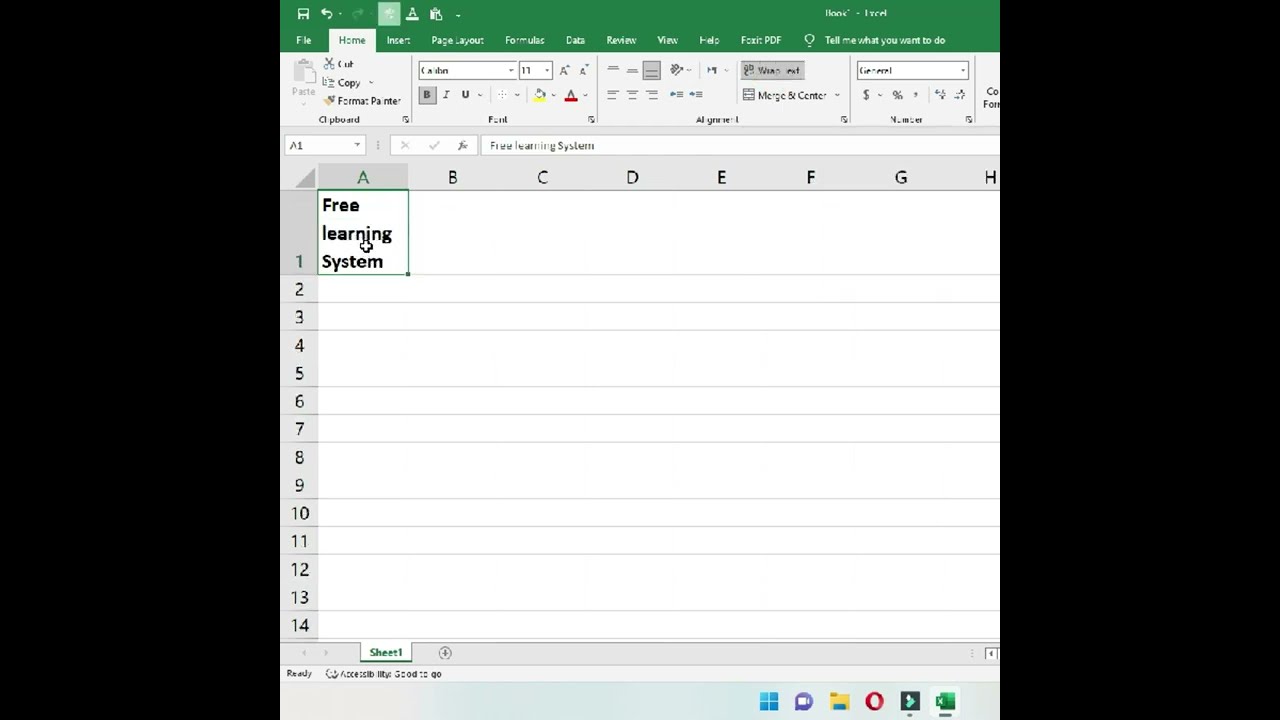Open the font name dropdown

[x=511, y=70]
